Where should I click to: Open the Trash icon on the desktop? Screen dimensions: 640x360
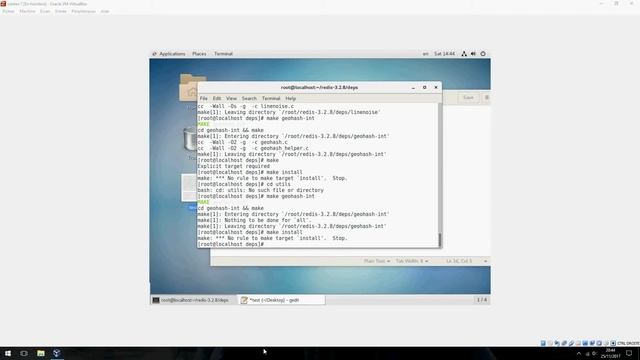click(190, 139)
